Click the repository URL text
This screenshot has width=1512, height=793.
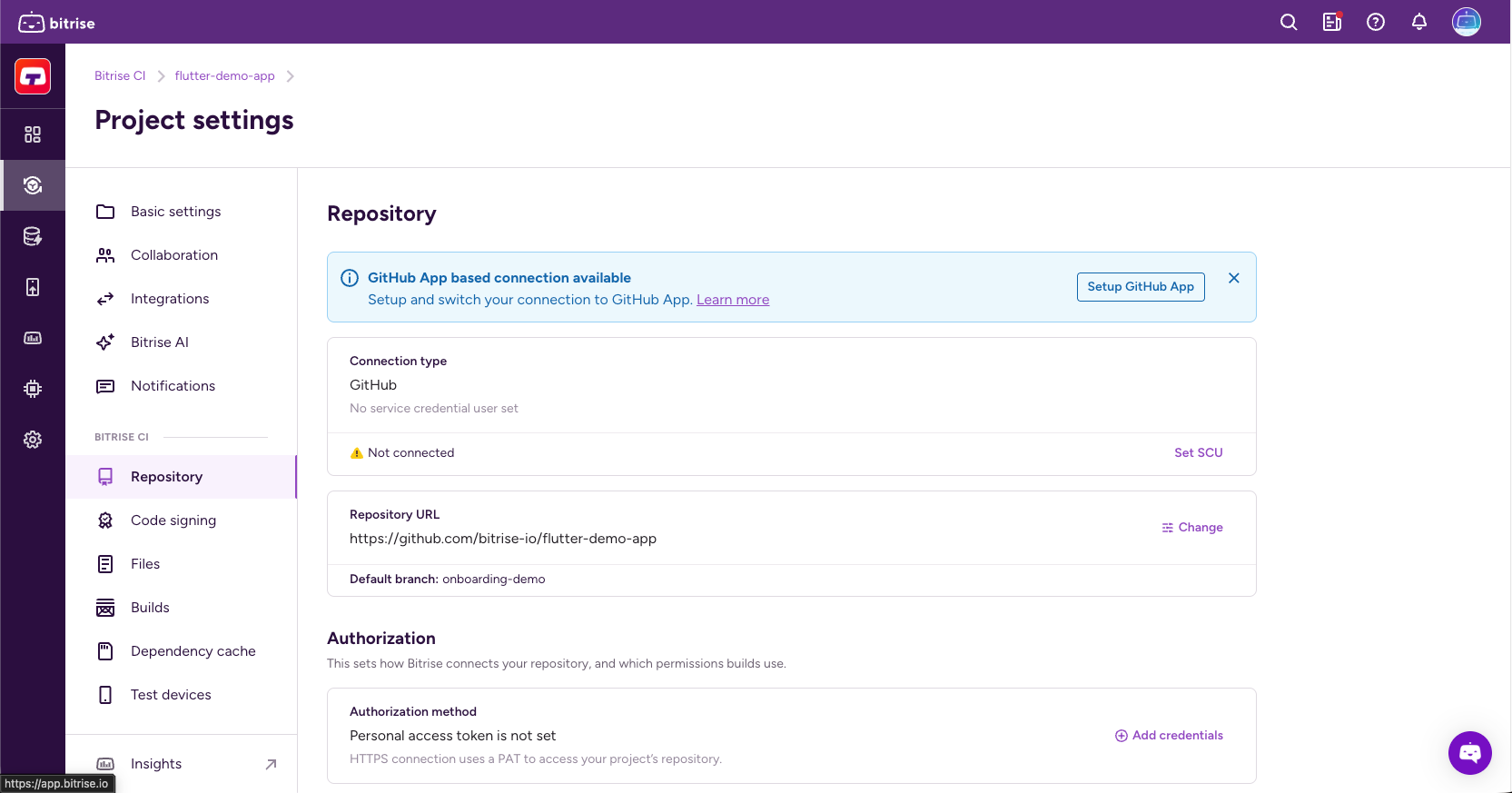(503, 539)
